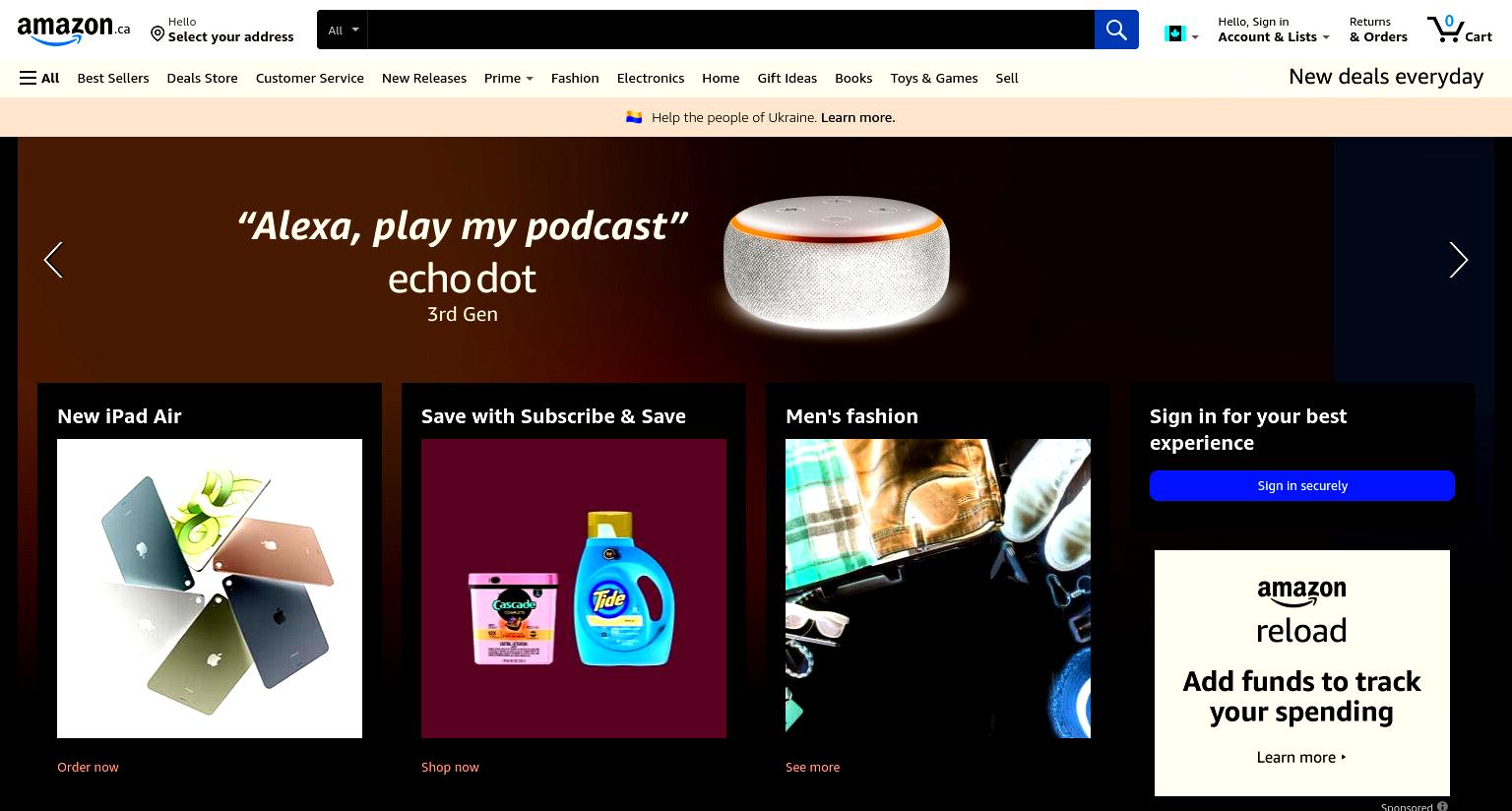Open the Men's fashion image thumbnail

(937, 589)
